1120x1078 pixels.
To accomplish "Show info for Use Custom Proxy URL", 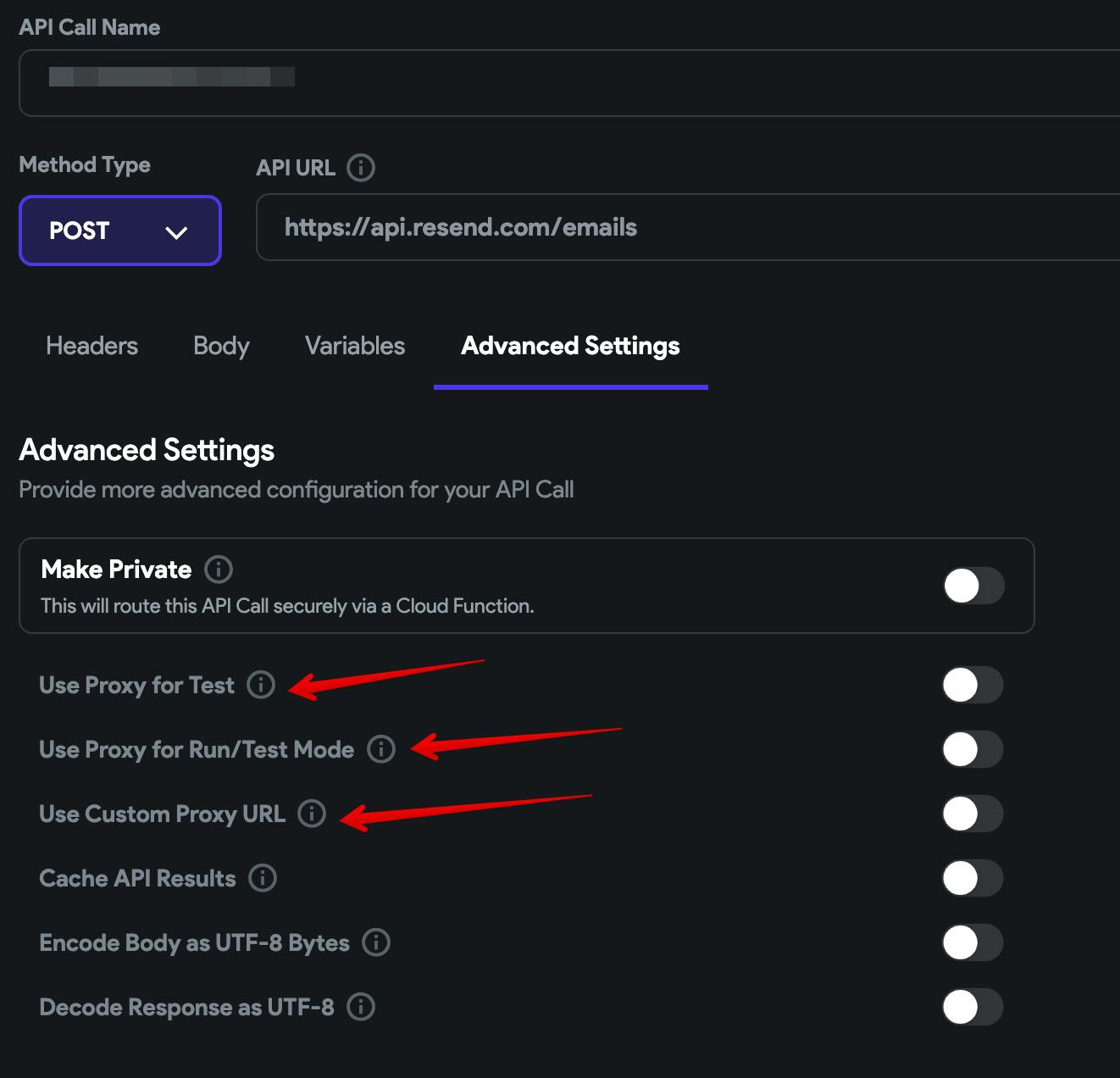I will click(312, 814).
